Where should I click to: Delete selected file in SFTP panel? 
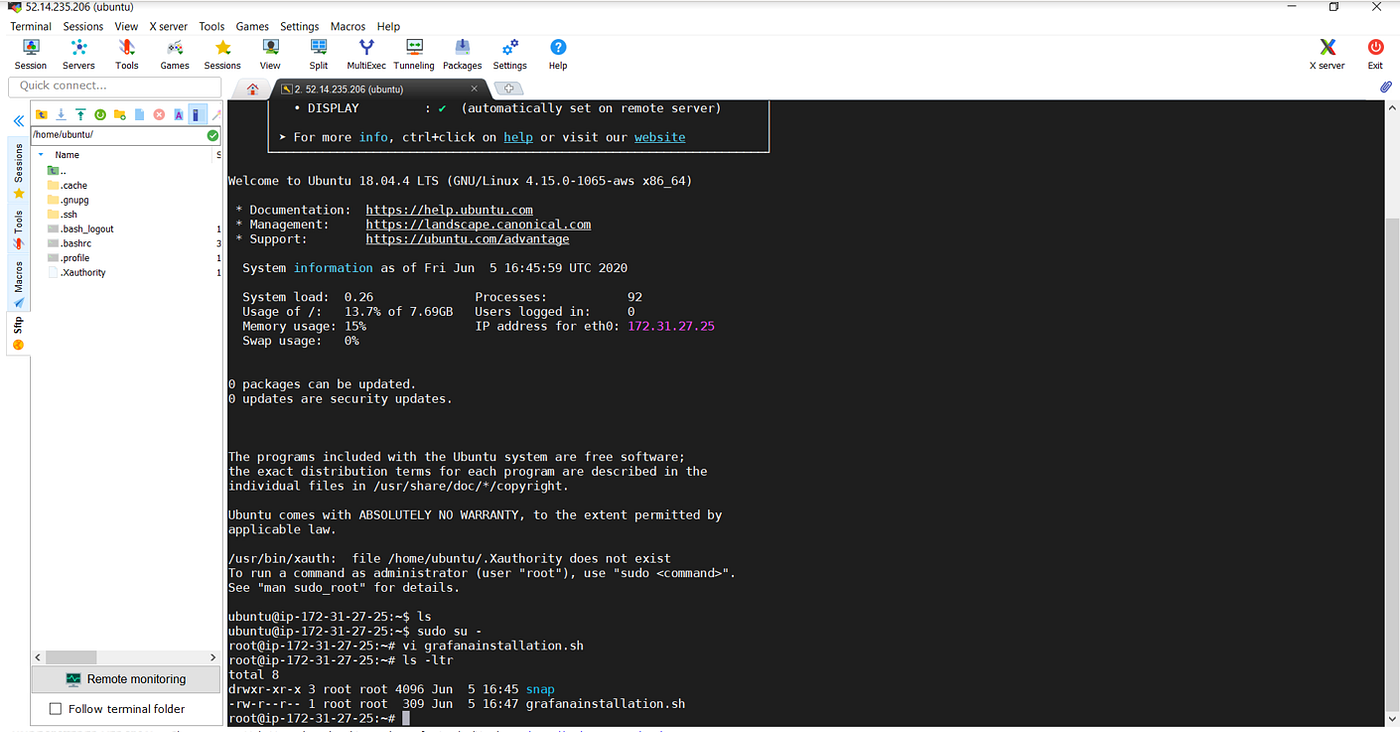pyautogui.click(x=159, y=114)
